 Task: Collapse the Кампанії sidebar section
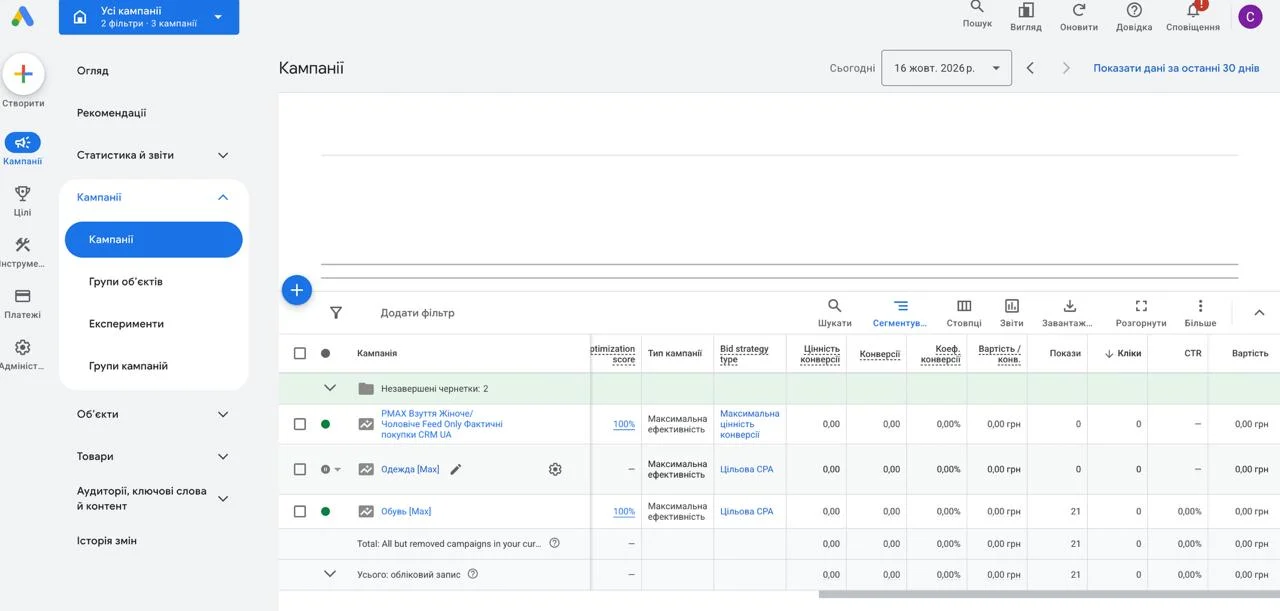tap(153, 197)
